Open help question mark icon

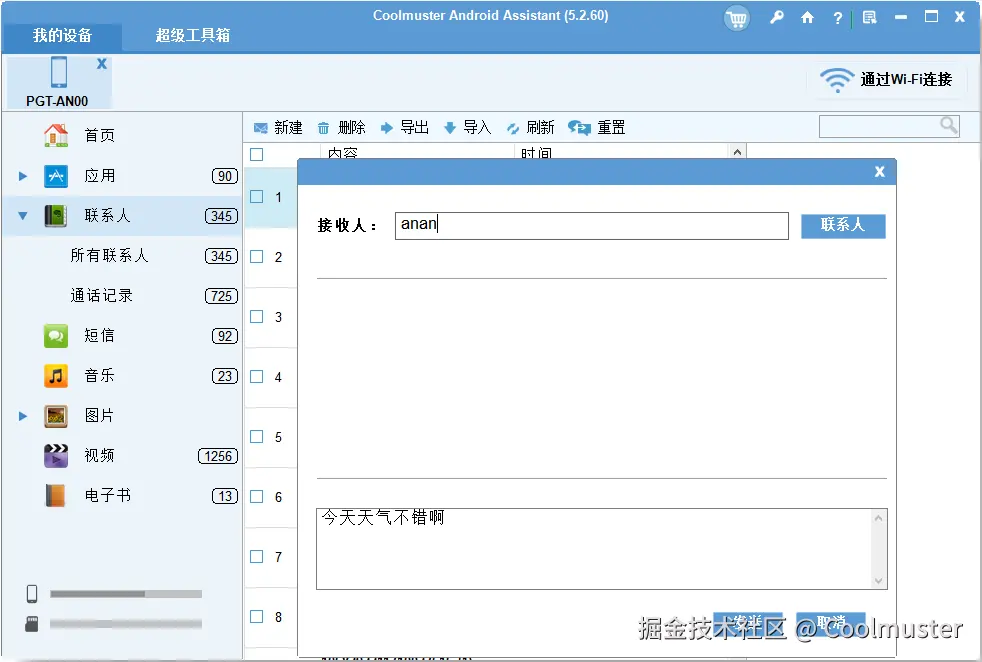(x=837, y=18)
